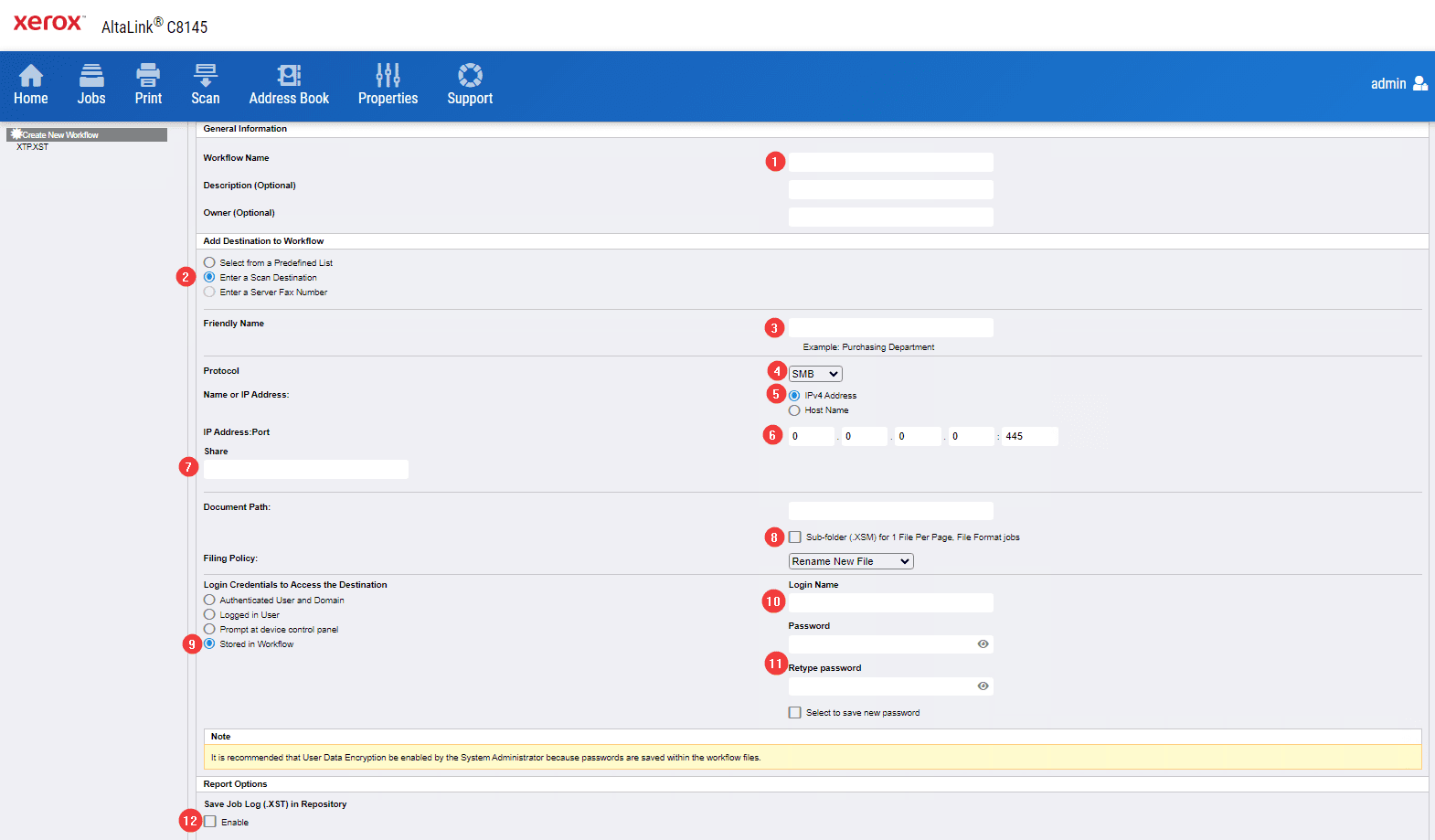
Task: Show the Password field with eye icon
Action: coord(983,644)
